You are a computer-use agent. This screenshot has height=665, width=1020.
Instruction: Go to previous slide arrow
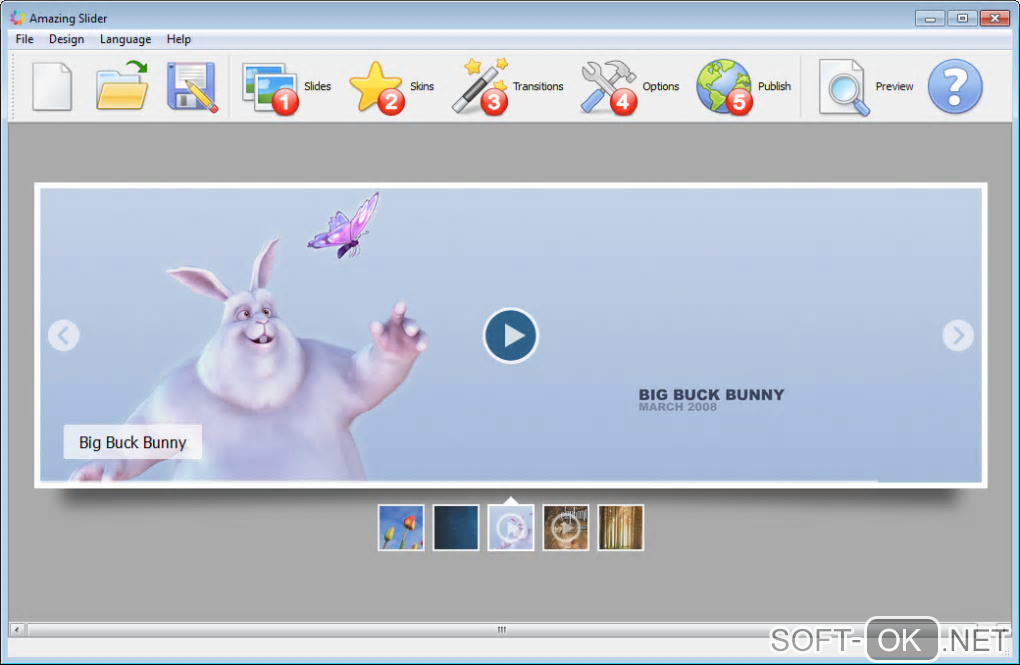64,336
